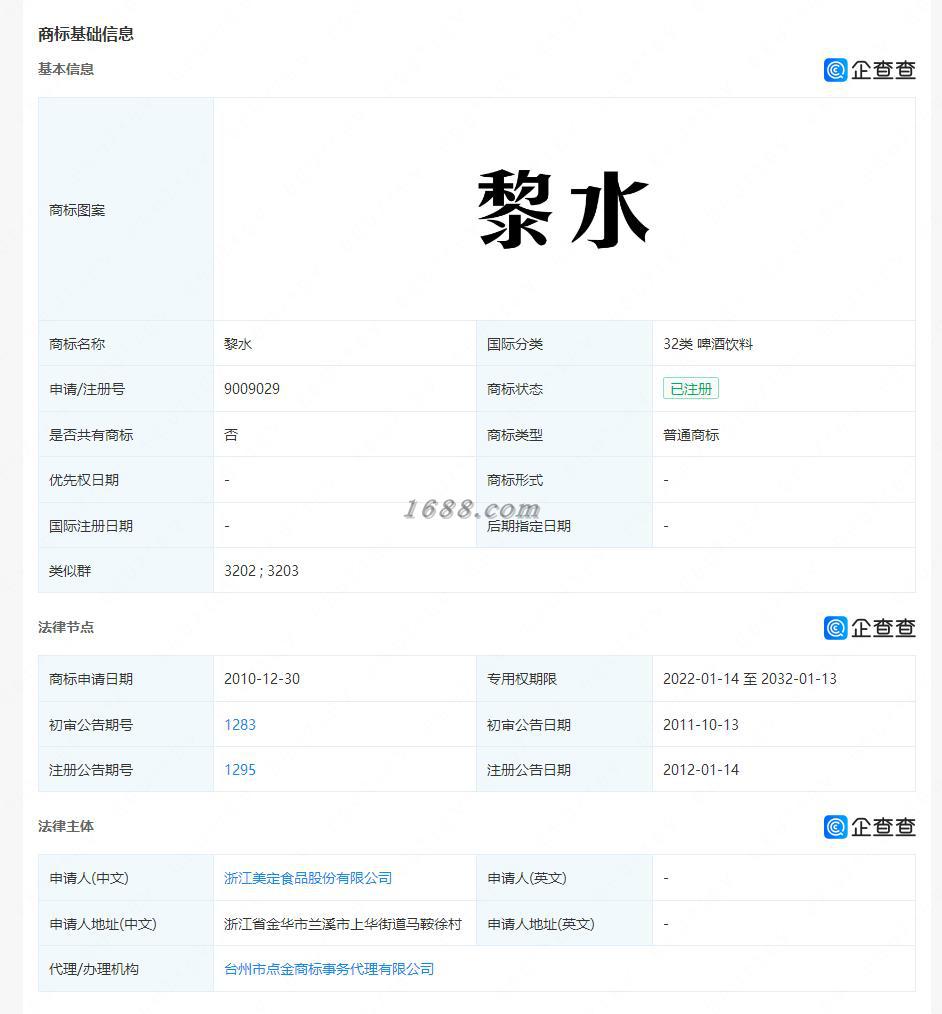Click registration announcement date 2012-01-14
This screenshot has height=1014, width=942.
click(701, 770)
